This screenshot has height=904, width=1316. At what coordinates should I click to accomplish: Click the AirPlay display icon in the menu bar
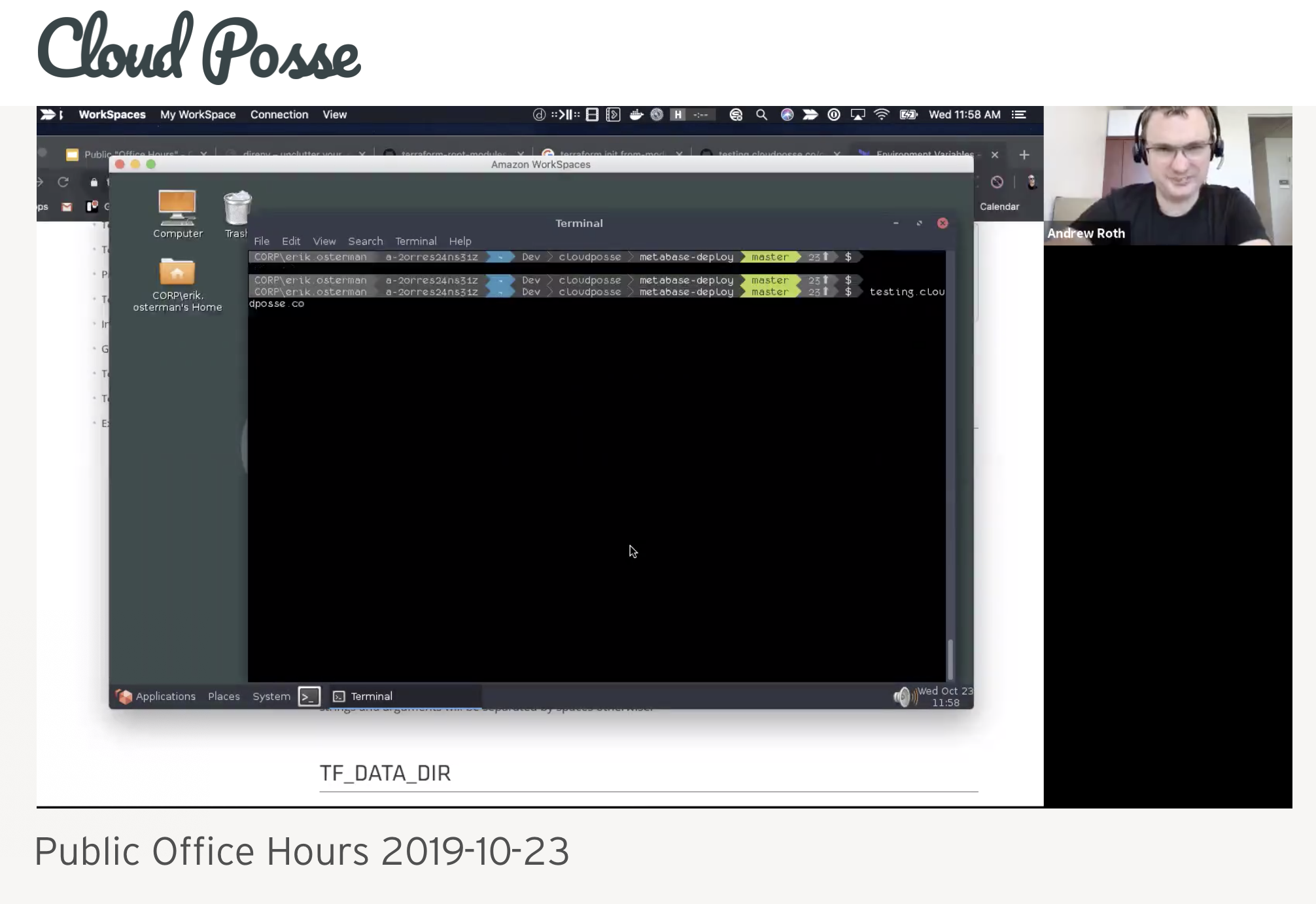857,114
